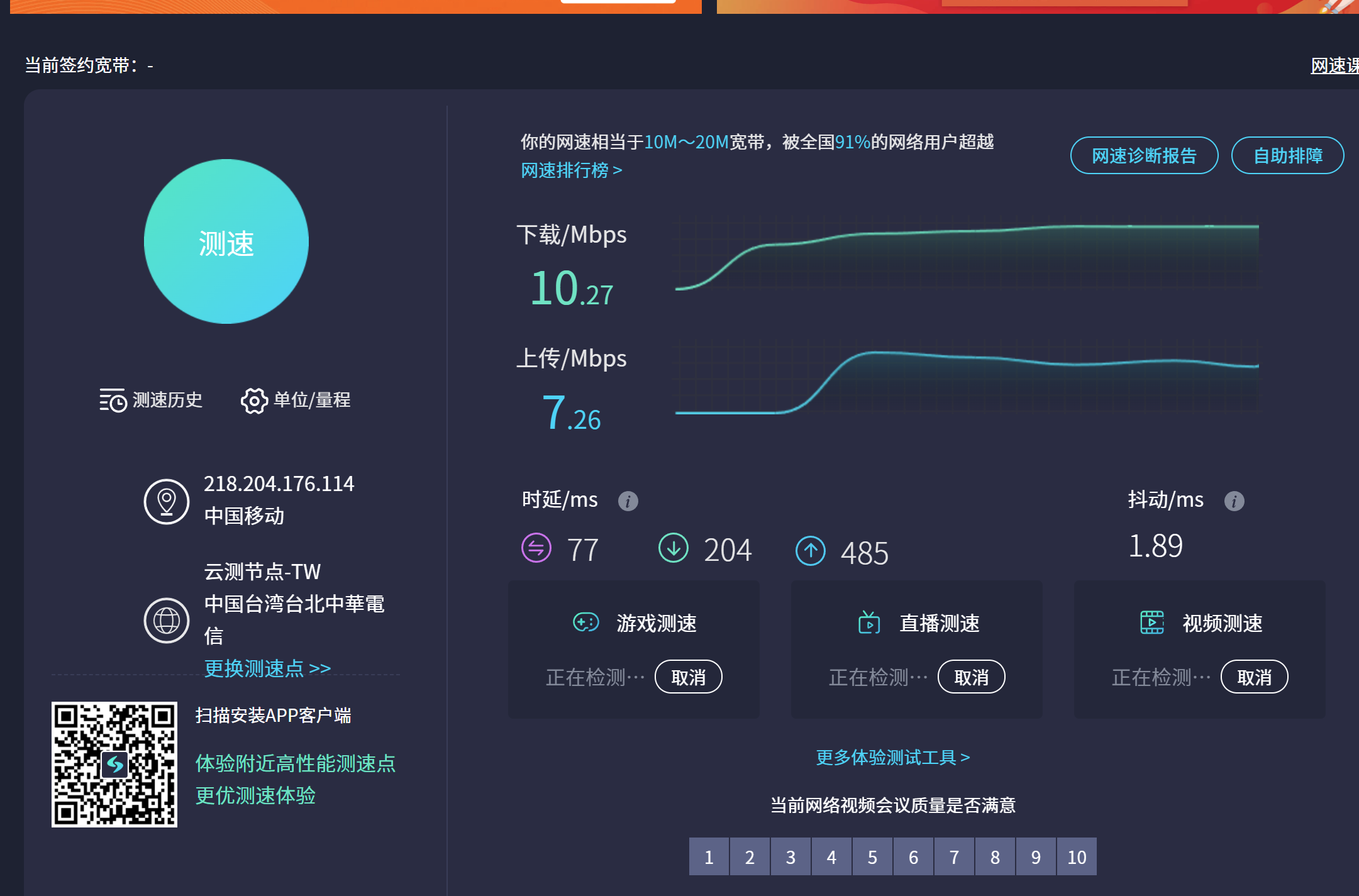Select rating 1 for video meeting quality

click(709, 856)
